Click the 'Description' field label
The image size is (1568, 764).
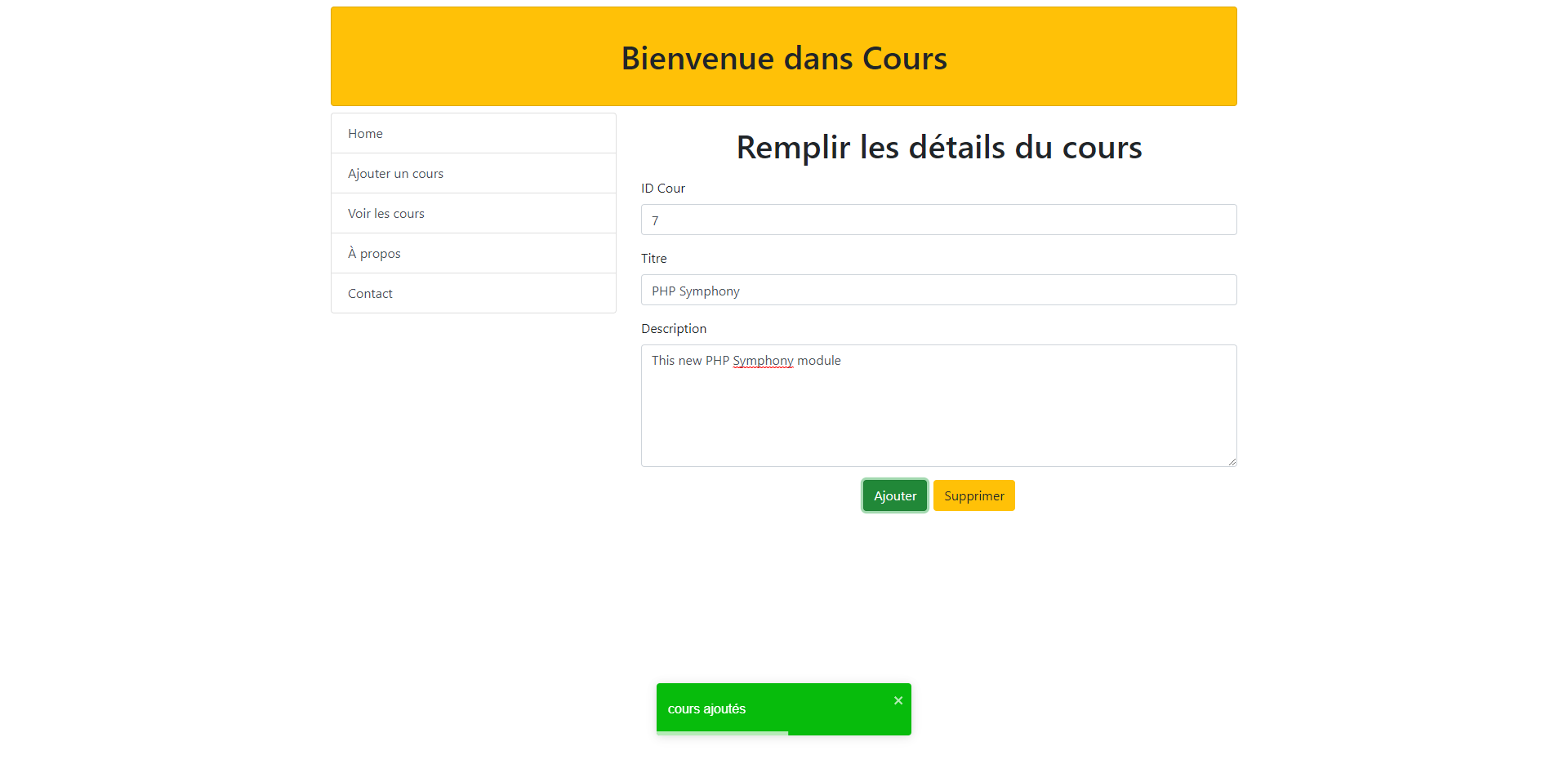pyautogui.click(x=673, y=329)
